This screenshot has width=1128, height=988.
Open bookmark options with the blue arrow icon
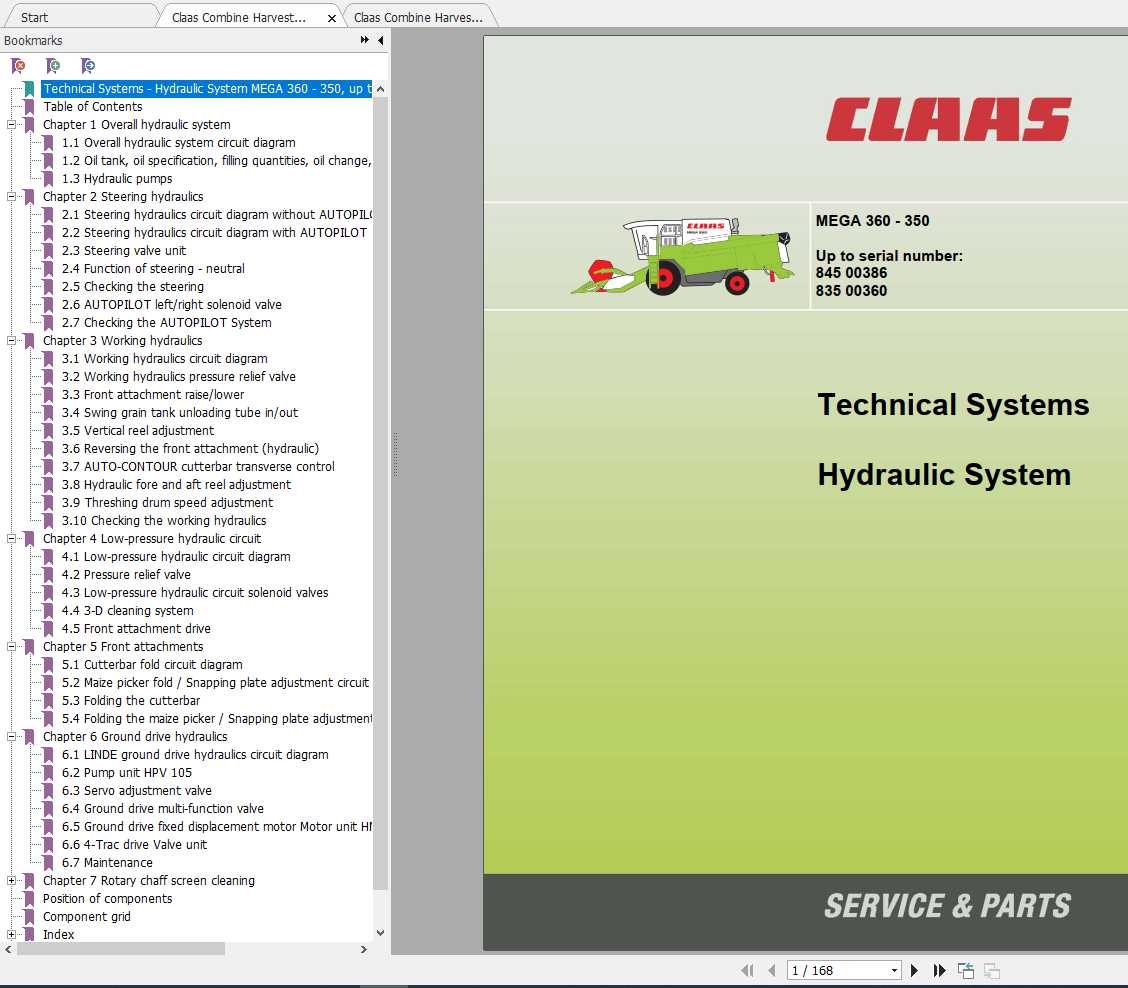[88, 65]
